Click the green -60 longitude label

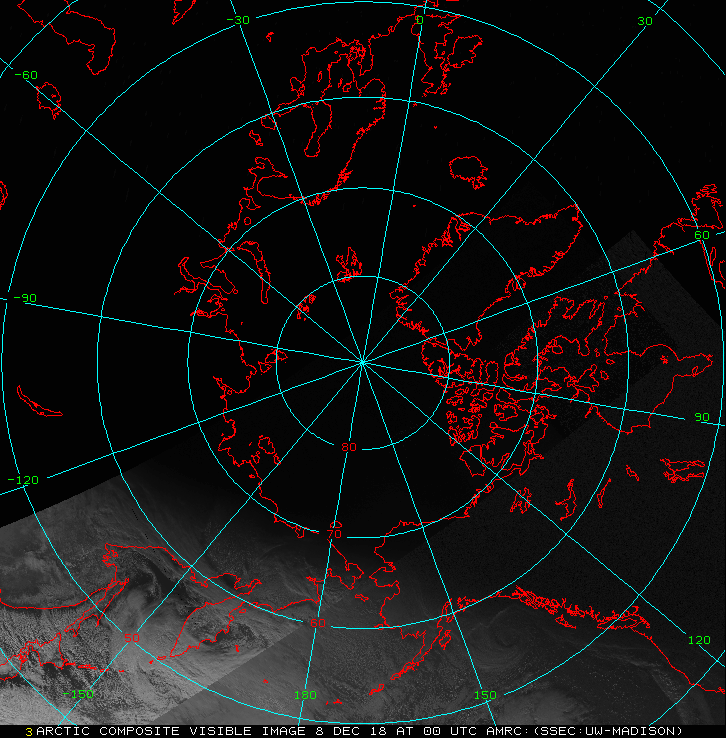(26, 75)
